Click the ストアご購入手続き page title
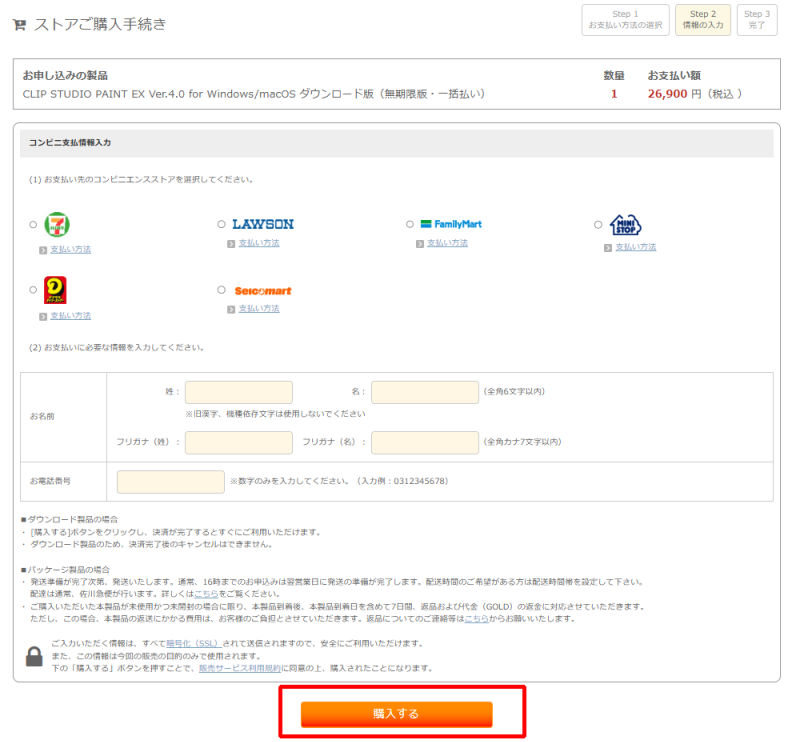 click(x=100, y=24)
